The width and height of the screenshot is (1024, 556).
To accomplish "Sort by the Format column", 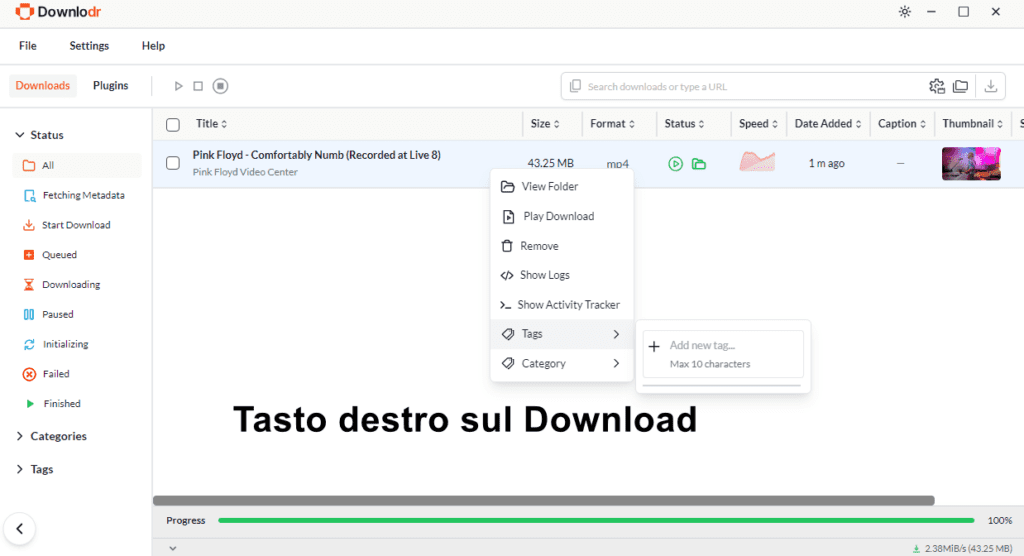I will [x=613, y=123].
